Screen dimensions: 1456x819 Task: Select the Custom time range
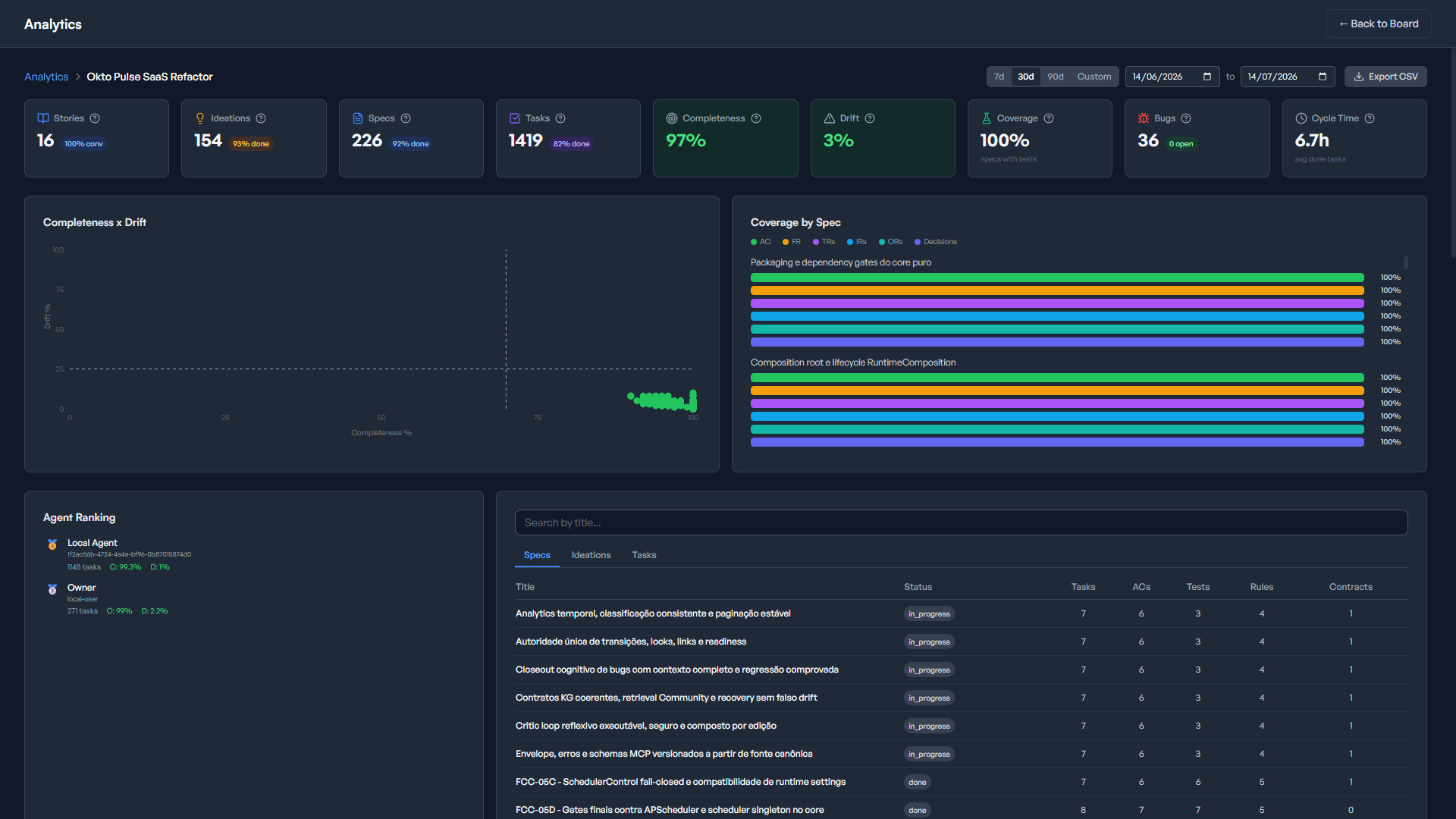coord(1094,77)
